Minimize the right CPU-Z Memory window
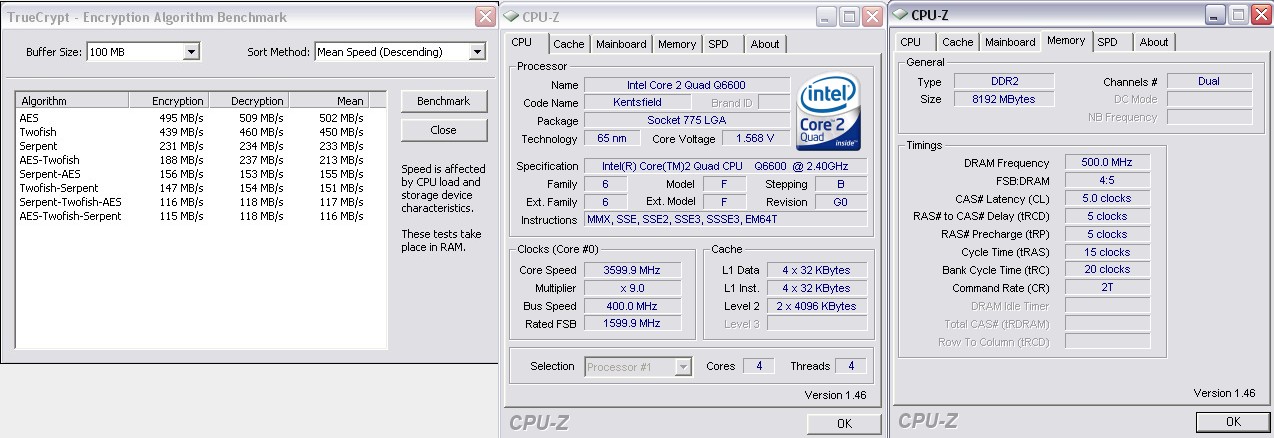The width and height of the screenshot is (1274, 438). pyautogui.click(x=1213, y=15)
